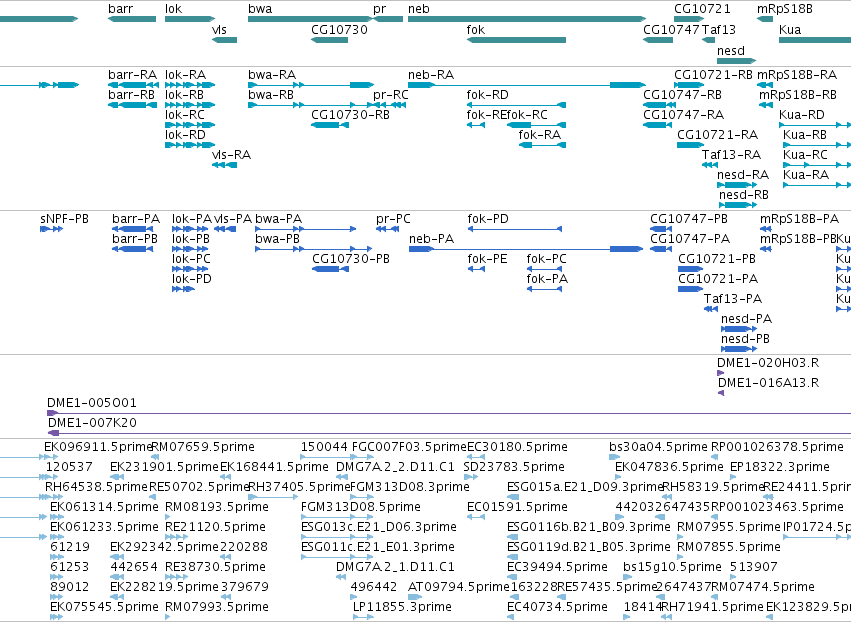
Task: Click the pr-RC transcript label
Action: click(x=391, y=94)
